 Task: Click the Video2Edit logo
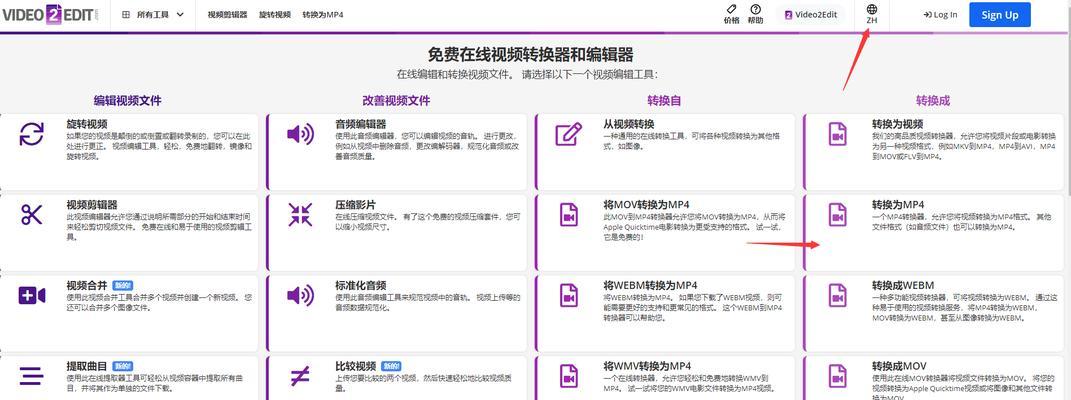click(x=50, y=15)
